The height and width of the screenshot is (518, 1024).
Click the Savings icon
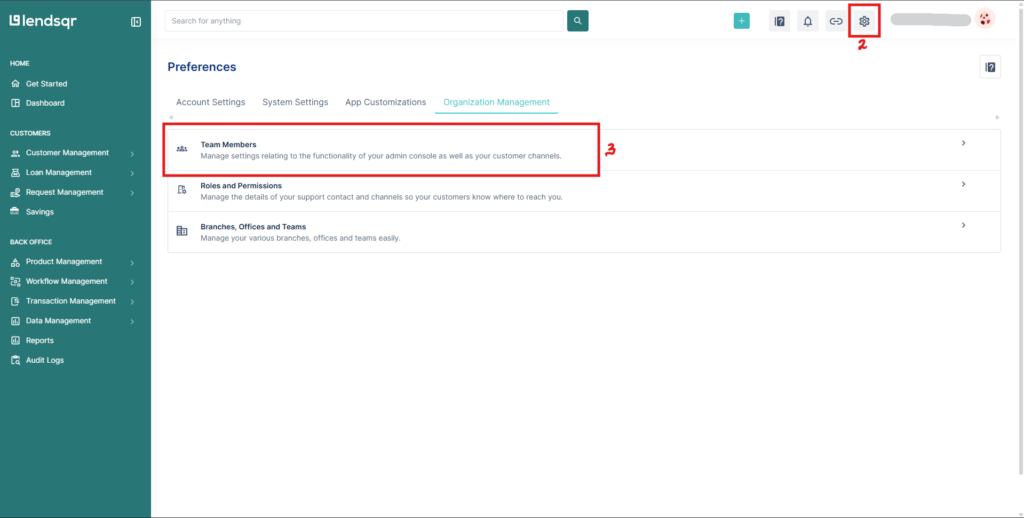(16, 212)
